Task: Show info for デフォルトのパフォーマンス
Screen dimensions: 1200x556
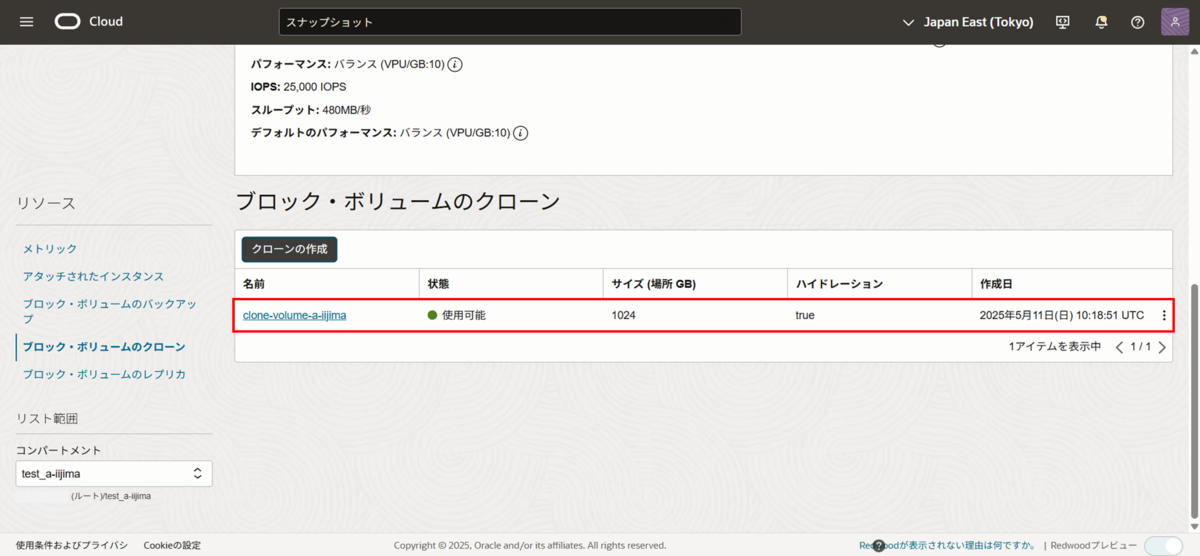Action: click(521, 132)
